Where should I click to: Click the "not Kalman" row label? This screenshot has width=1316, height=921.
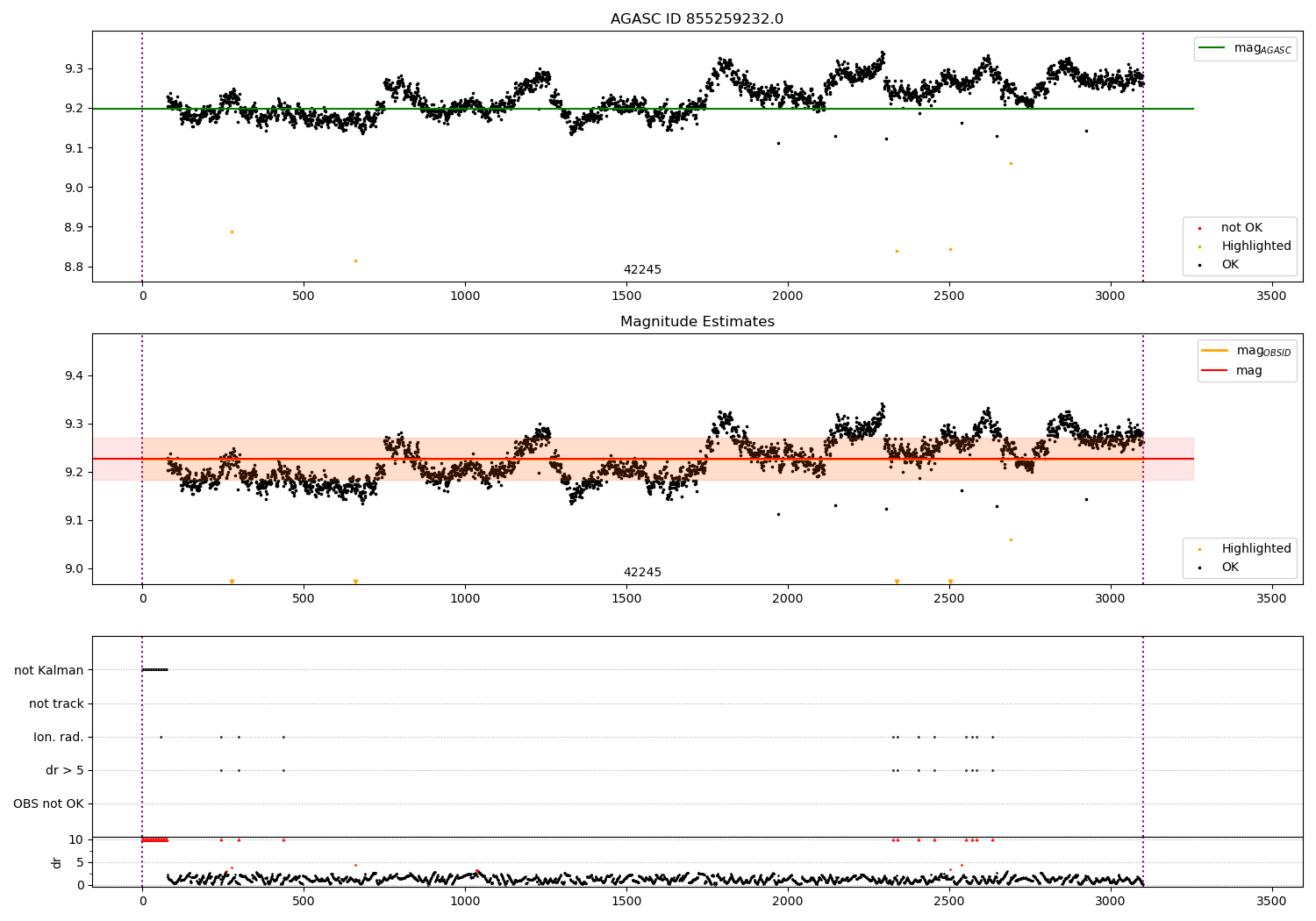49,670
